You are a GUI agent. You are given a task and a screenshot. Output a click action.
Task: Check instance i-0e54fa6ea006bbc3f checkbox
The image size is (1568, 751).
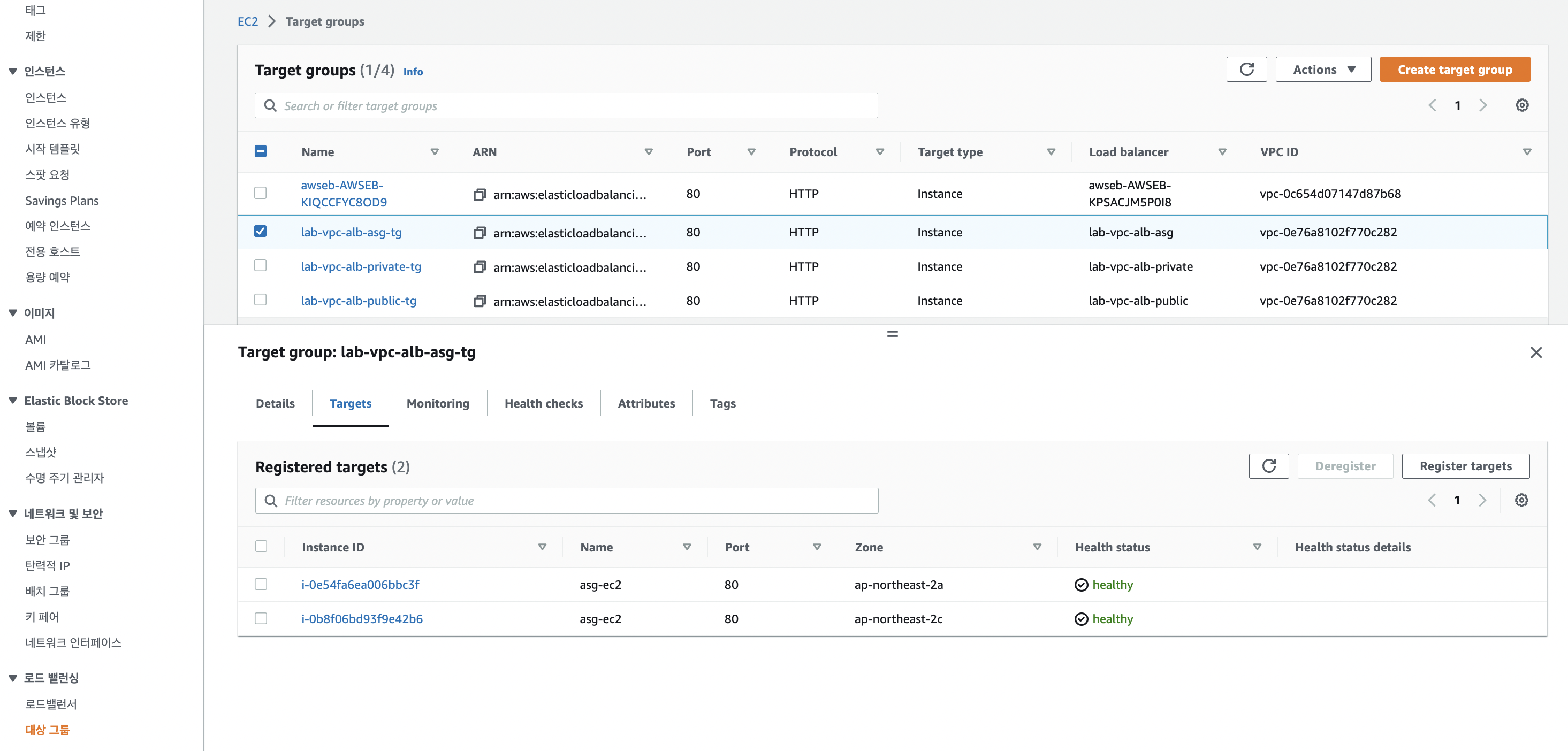tap(261, 584)
